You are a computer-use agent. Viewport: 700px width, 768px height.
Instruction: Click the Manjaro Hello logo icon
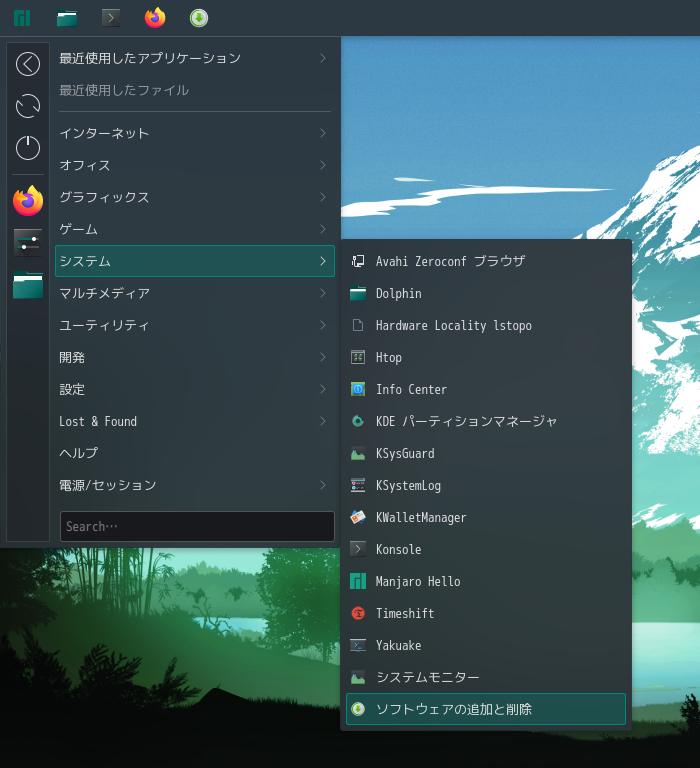coord(358,581)
